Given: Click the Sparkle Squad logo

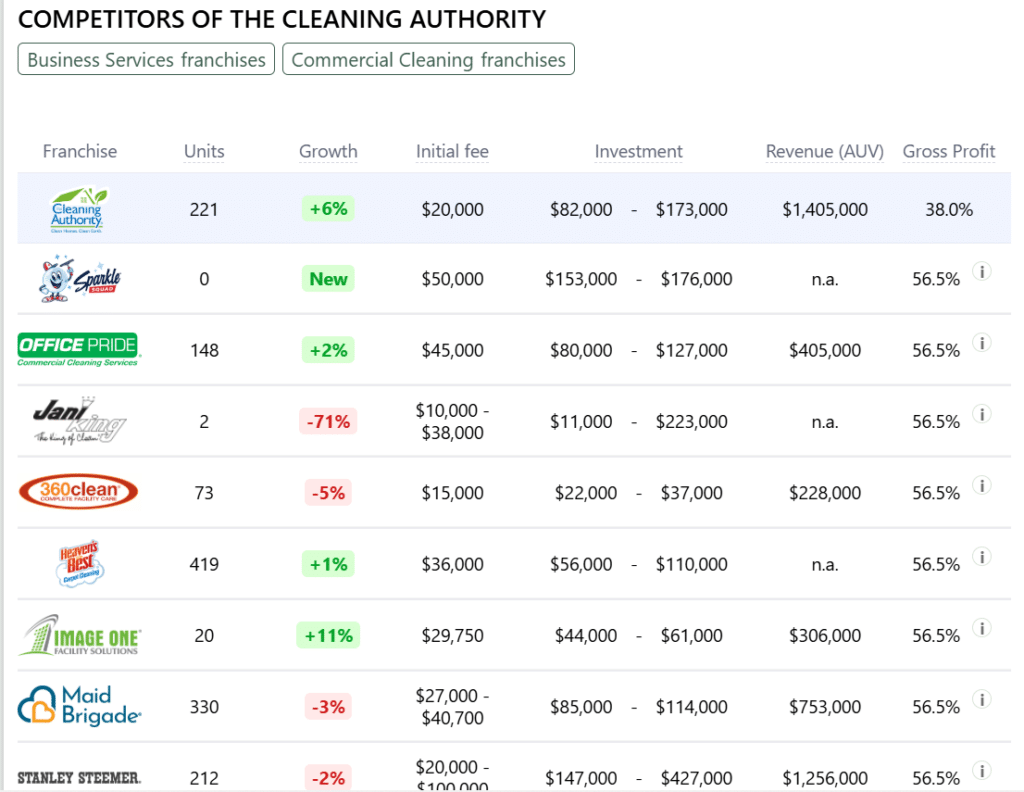Looking at the screenshot, I should pos(80,279).
